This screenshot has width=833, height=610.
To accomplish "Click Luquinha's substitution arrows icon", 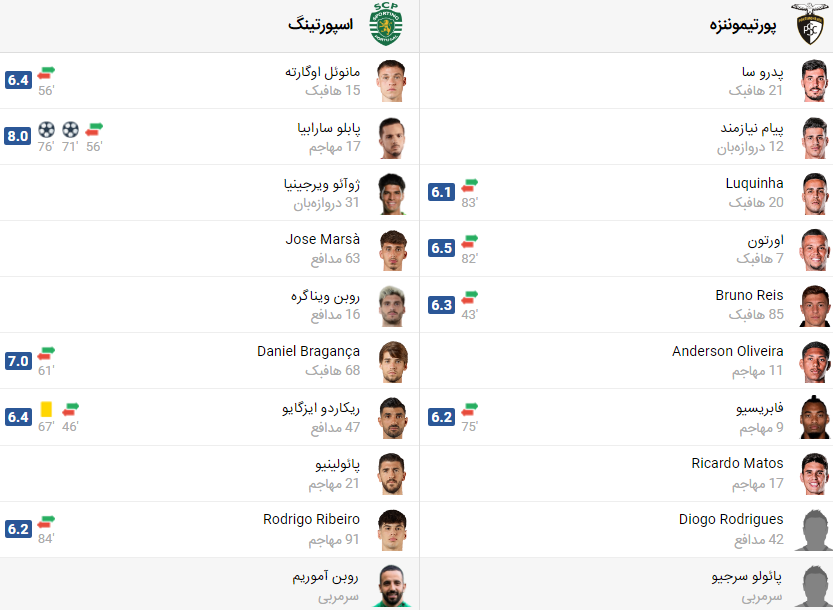I will [x=470, y=185].
